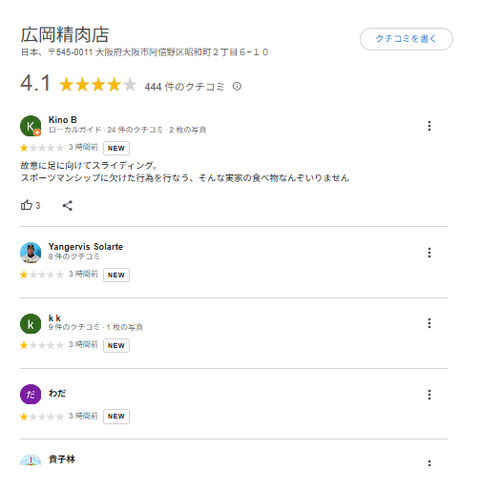480x490 pixels.
Task: Open more options for k k's review
Action: [429, 323]
